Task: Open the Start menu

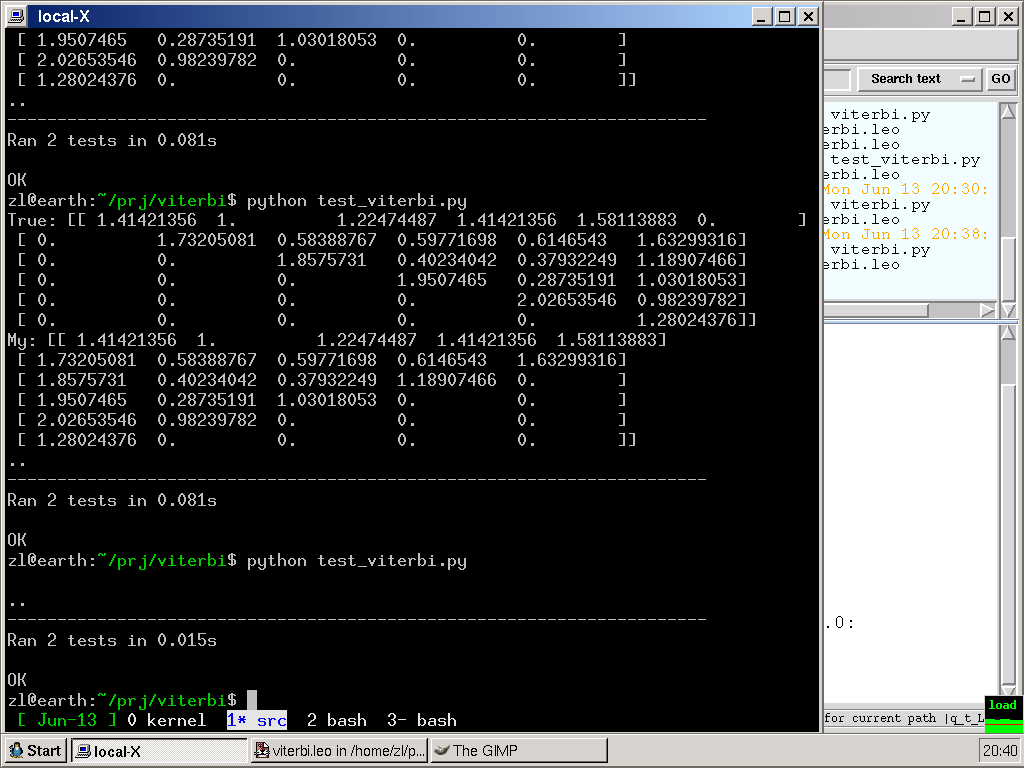Action: pos(35,751)
